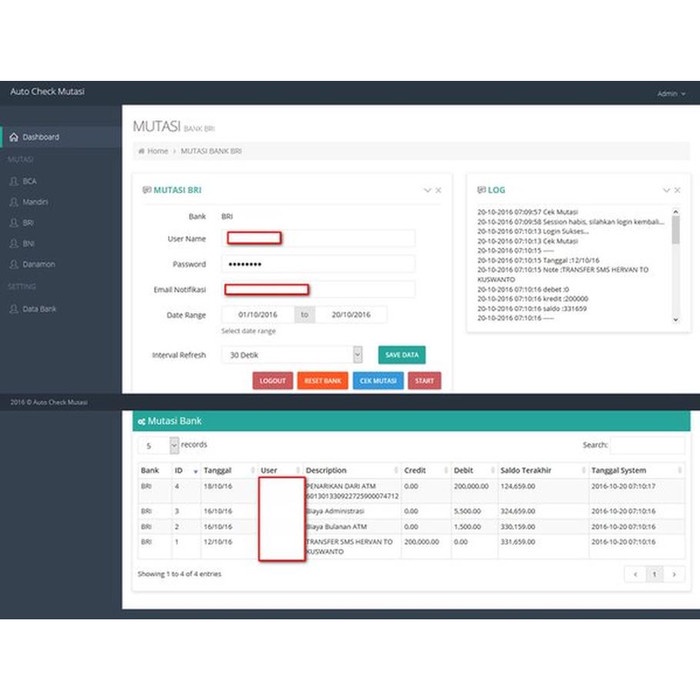The width and height of the screenshot is (700, 700).
Task: Focus the Password field
Action: 318,264
